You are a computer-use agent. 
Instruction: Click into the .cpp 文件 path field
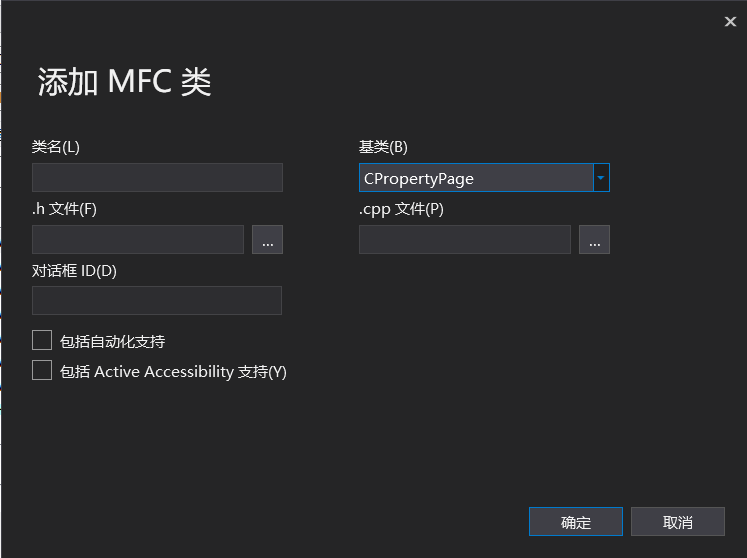pyautogui.click(x=465, y=240)
